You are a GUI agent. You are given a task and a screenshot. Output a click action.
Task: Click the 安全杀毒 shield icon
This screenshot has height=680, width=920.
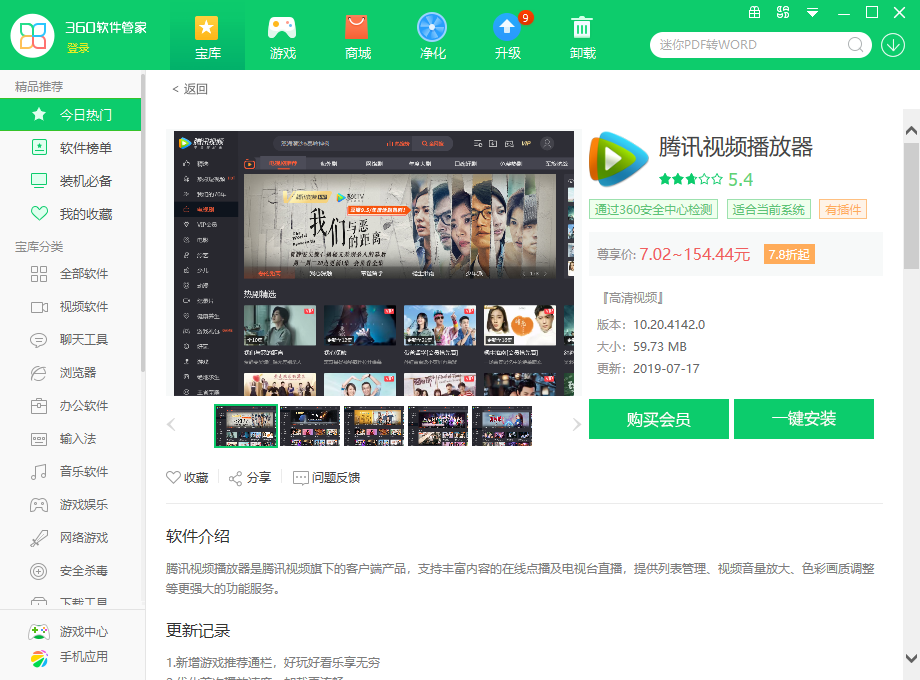(x=39, y=571)
